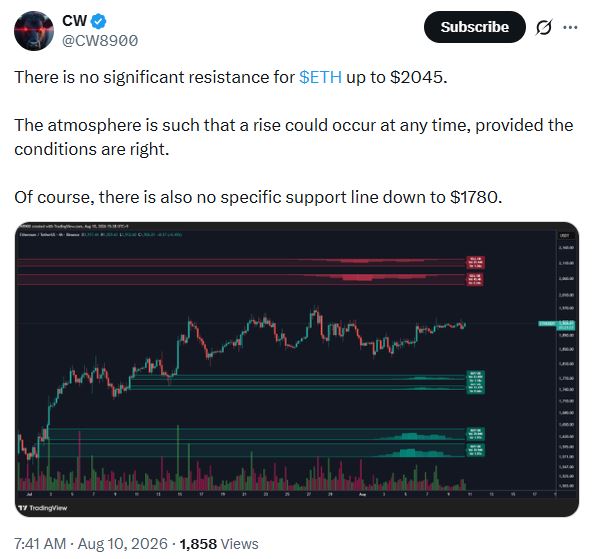Enlarge the ETH chart image
The image size is (595, 559).
tap(297, 369)
